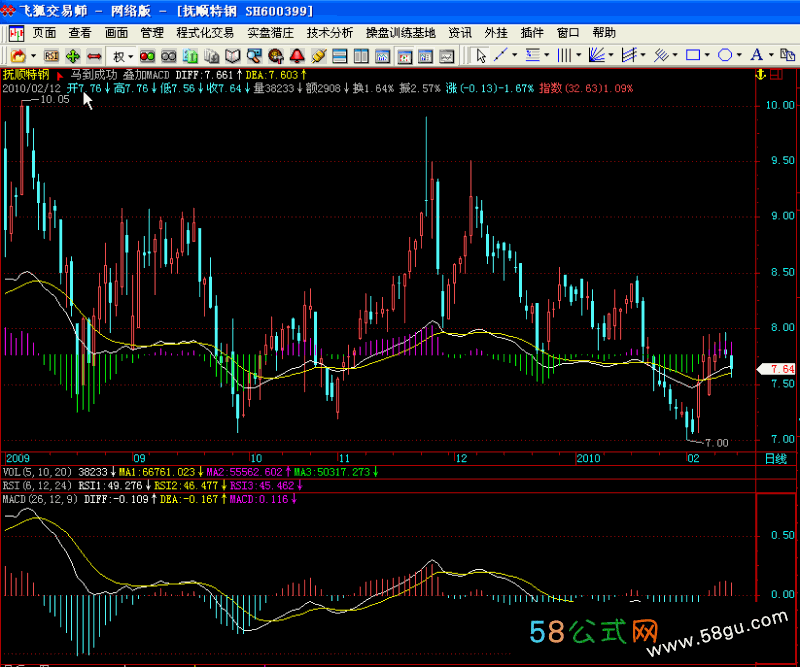Click the 7.64 current price marker
Image resolution: width=800 pixels, height=667 pixels.
(778, 369)
